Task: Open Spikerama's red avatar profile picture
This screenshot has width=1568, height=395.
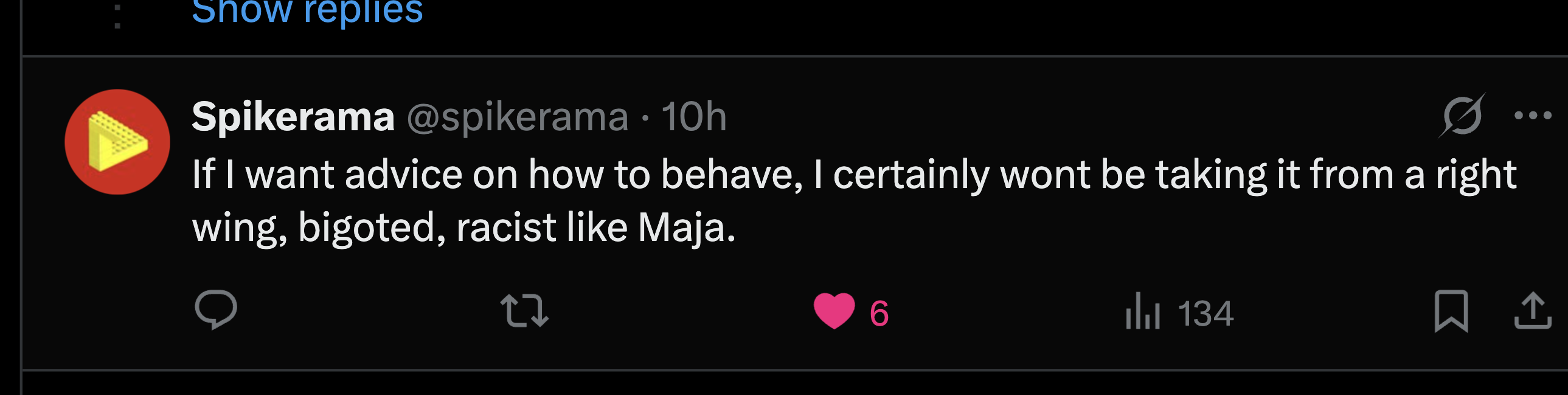Action: click(x=117, y=142)
